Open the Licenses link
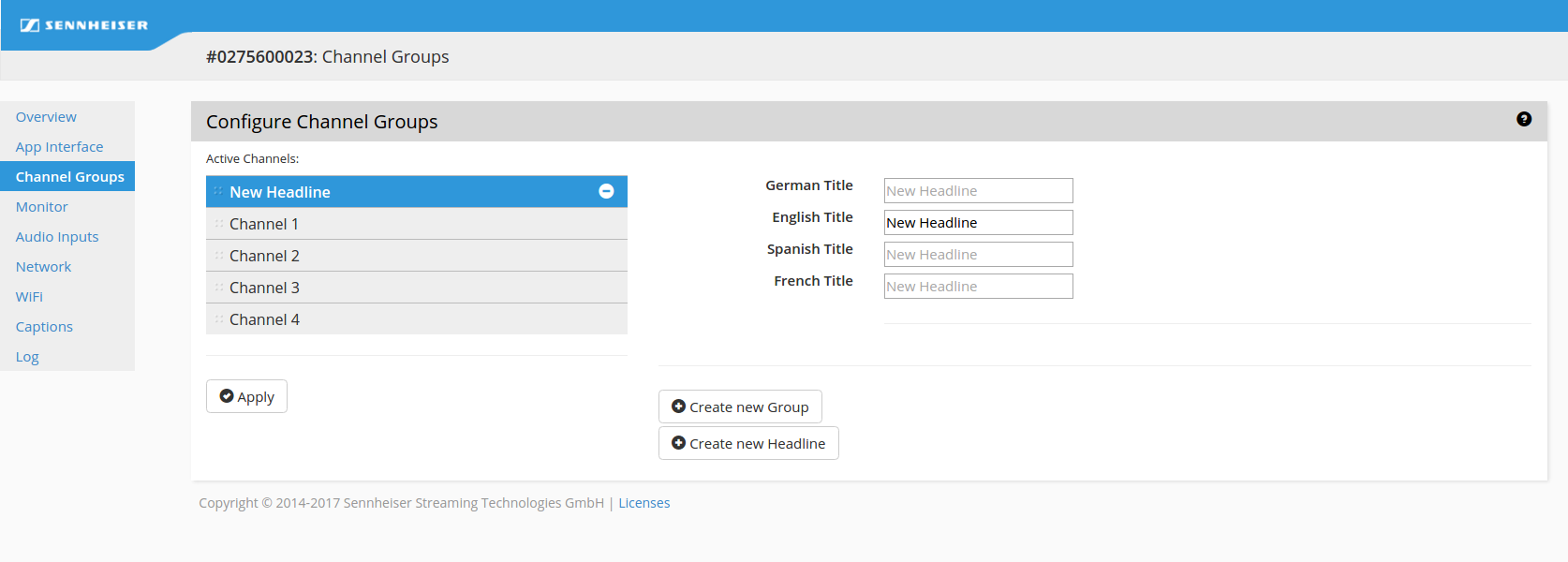1568x562 pixels. (643, 503)
